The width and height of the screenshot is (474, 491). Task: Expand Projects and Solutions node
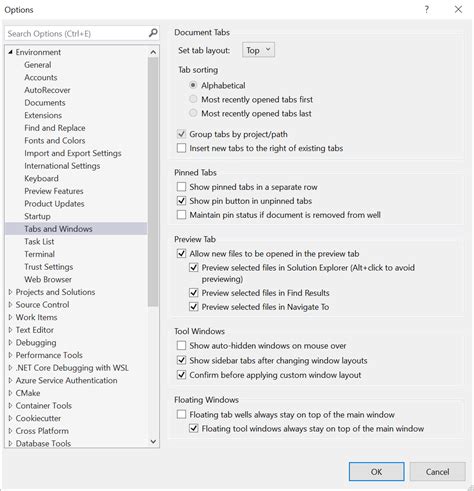click(x=10, y=292)
